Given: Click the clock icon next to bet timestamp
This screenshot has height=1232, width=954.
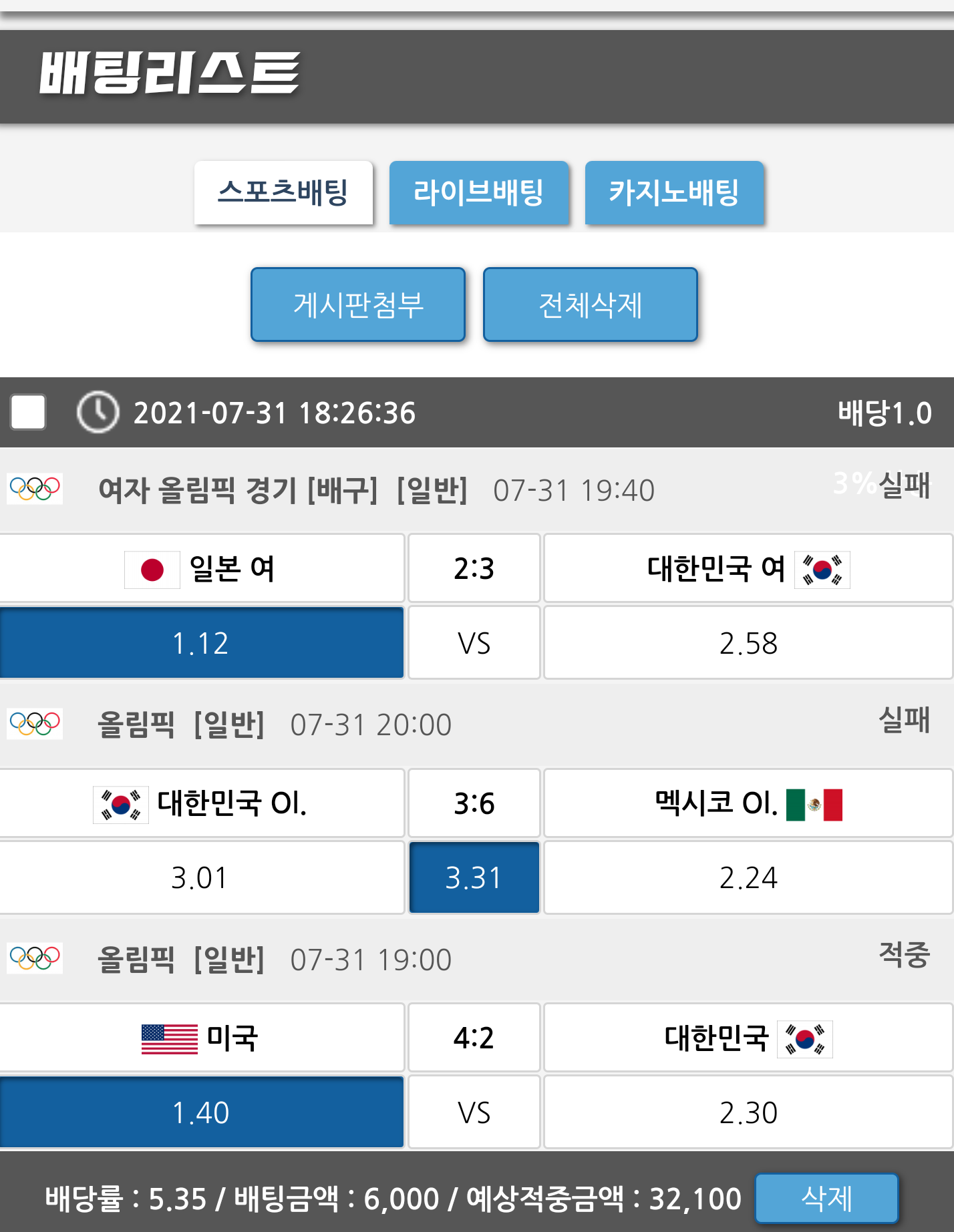Looking at the screenshot, I should tap(98, 412).
